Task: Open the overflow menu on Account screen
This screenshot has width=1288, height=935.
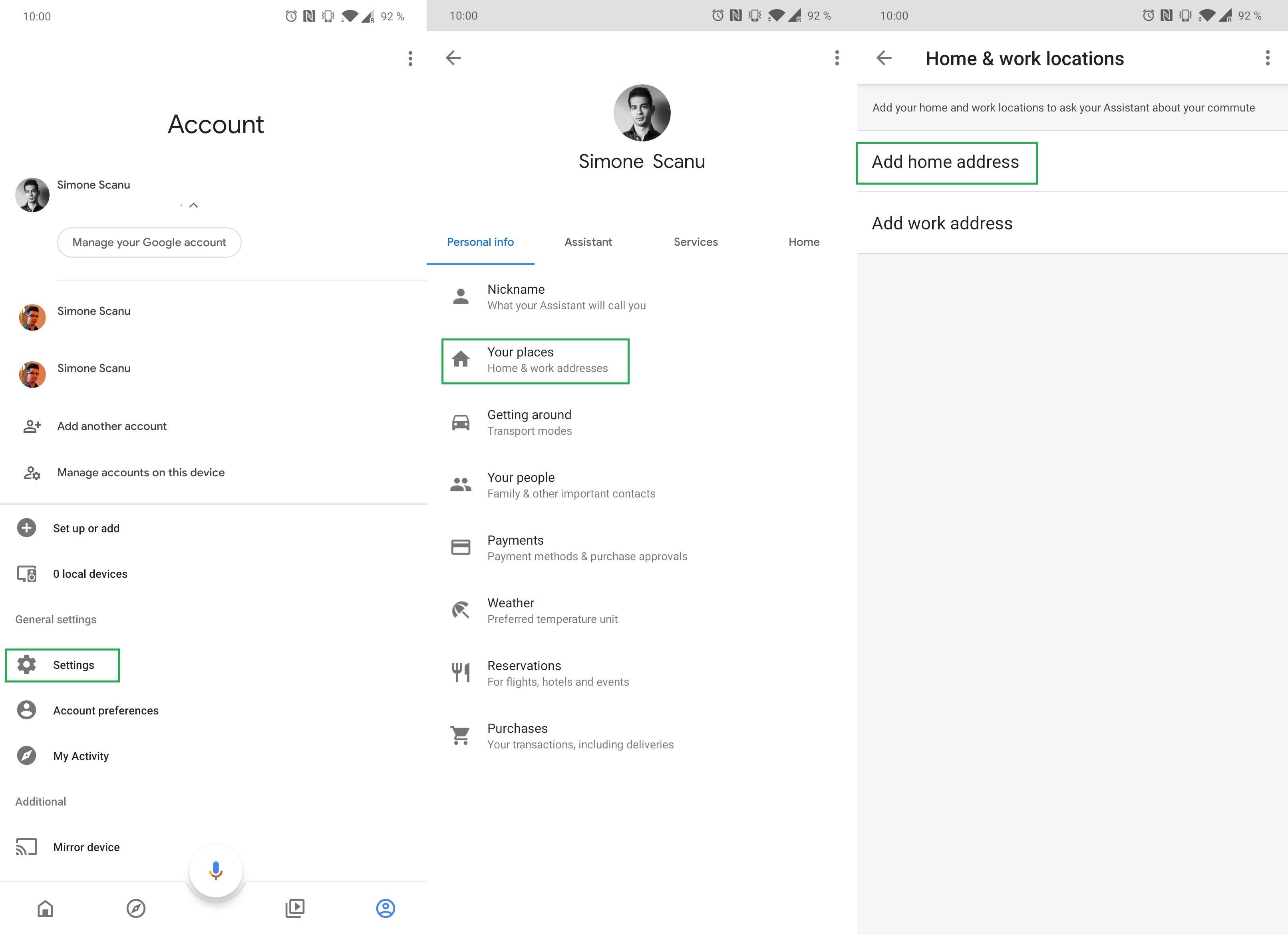Action: (x=410, y=58)
